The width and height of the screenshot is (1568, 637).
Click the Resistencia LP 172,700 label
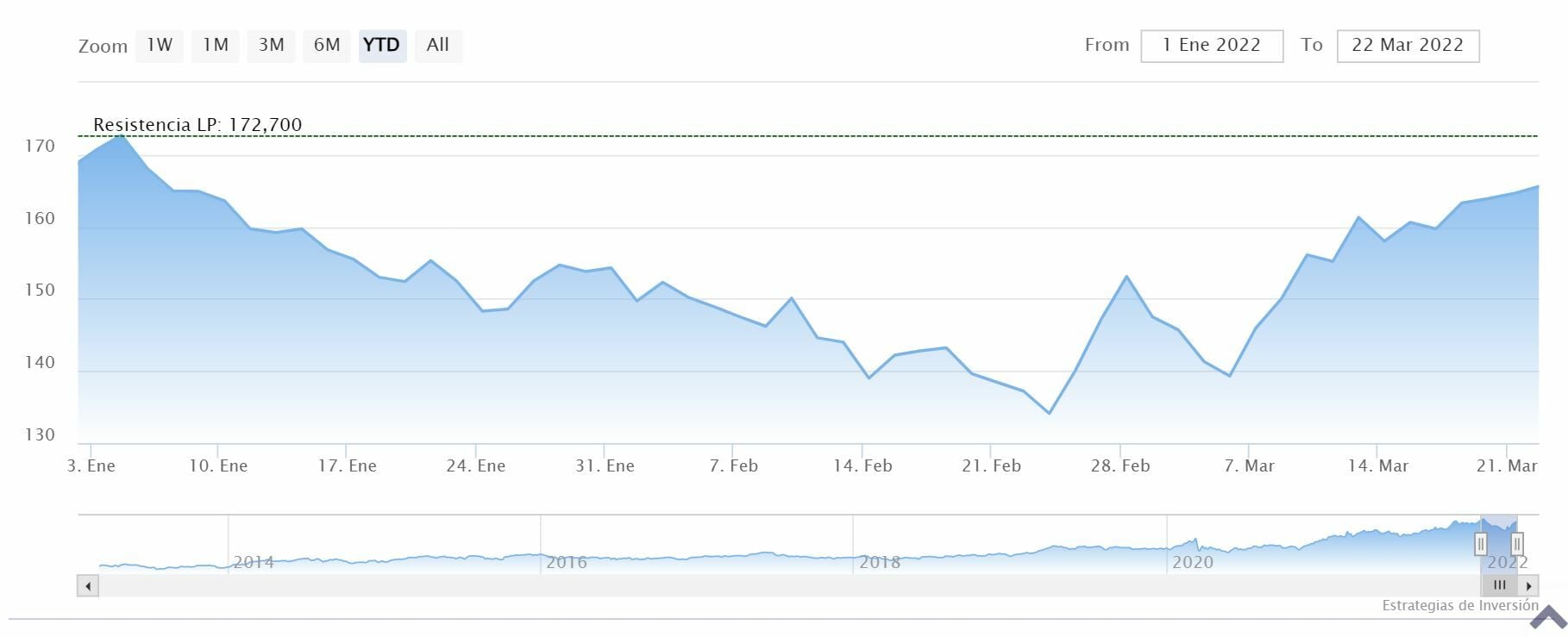coord(198,125)
